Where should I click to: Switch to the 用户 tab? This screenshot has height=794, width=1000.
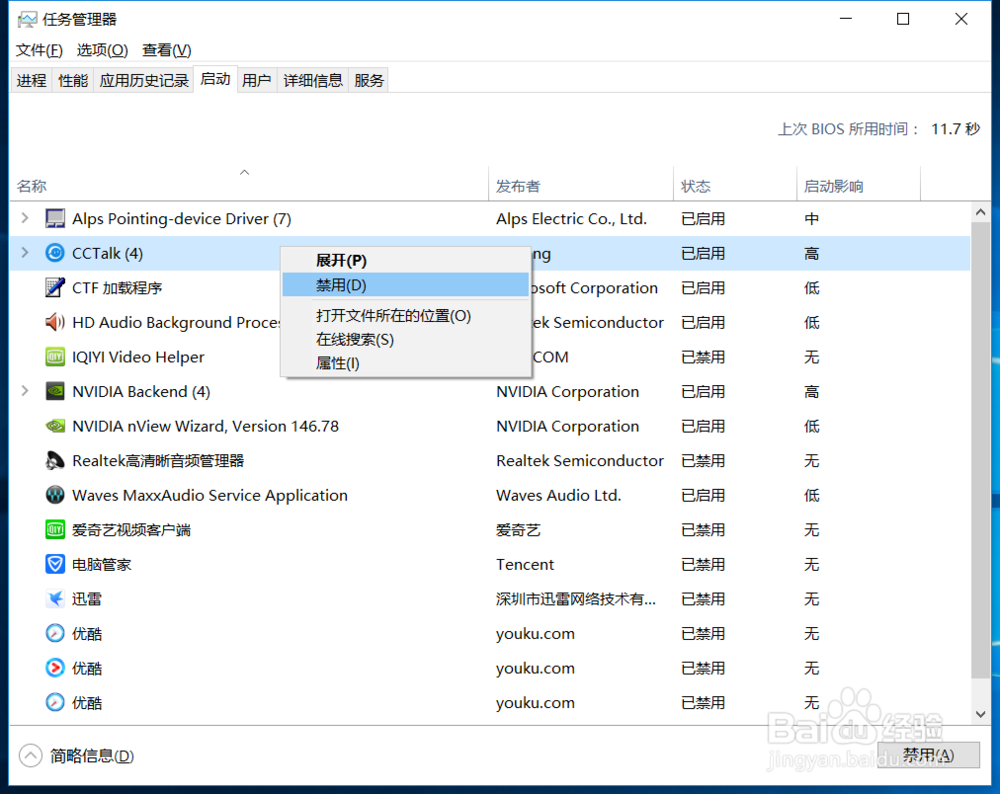tap(257, 80)
